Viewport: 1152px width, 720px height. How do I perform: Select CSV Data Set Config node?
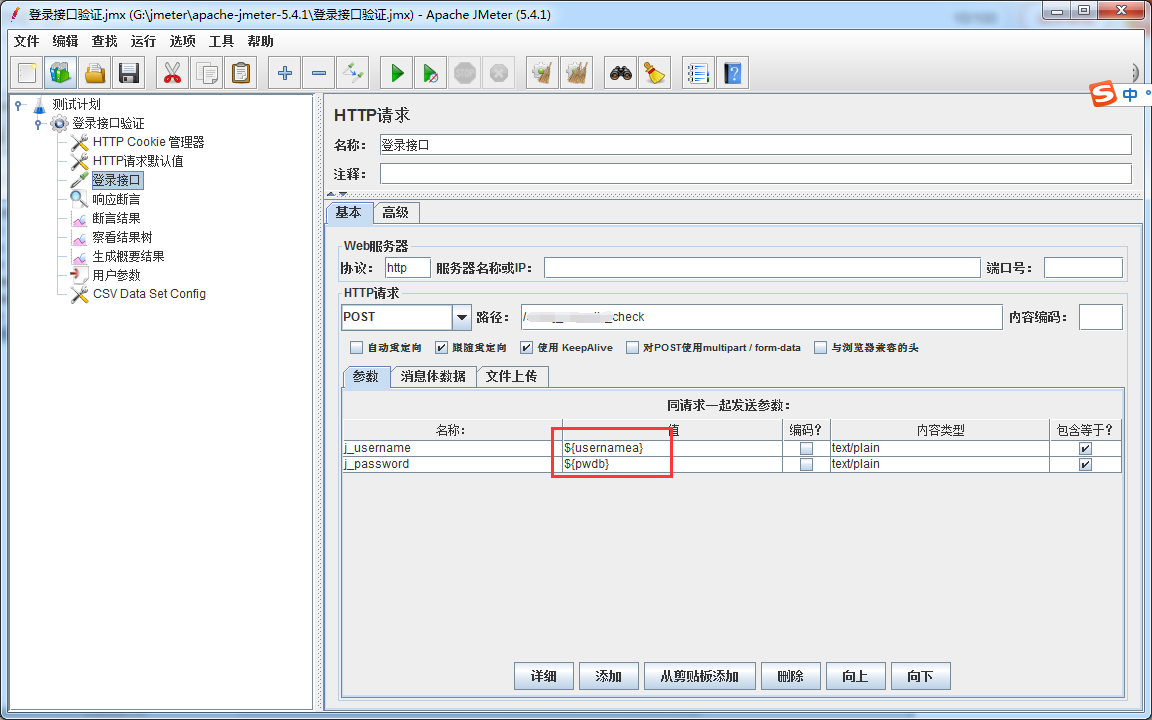149,294
